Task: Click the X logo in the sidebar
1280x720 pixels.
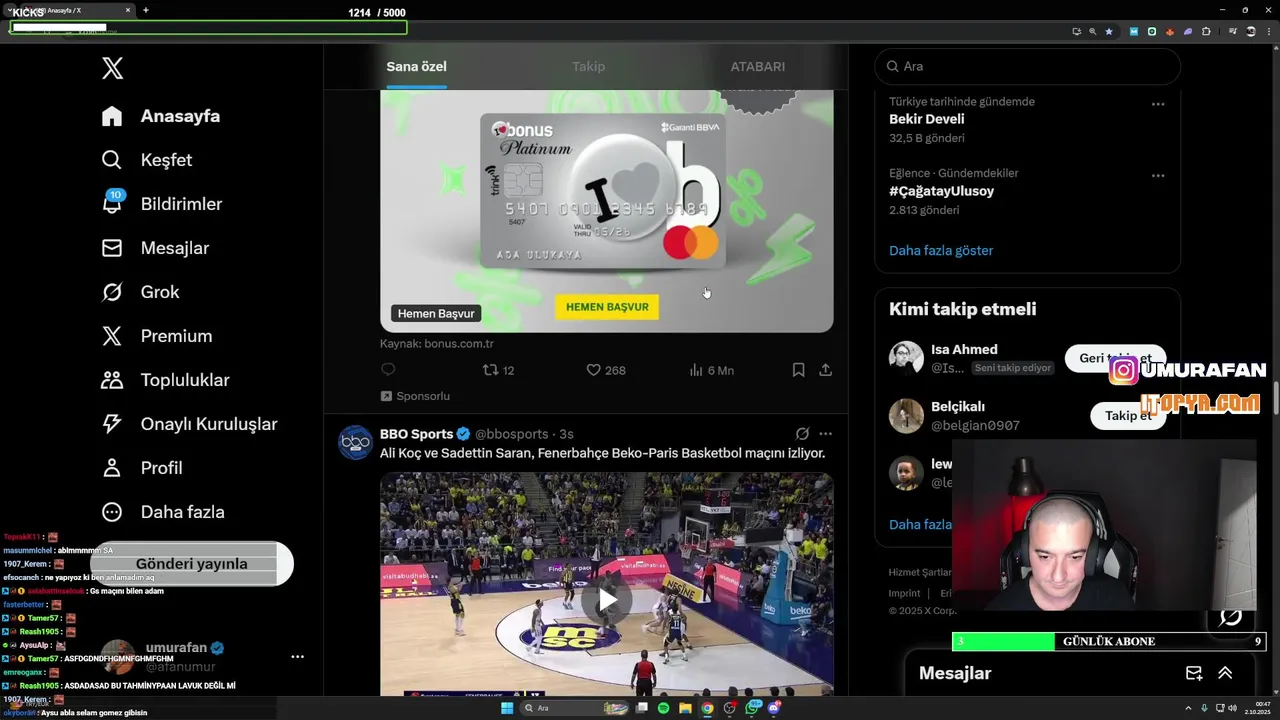Action: (112, 68)
